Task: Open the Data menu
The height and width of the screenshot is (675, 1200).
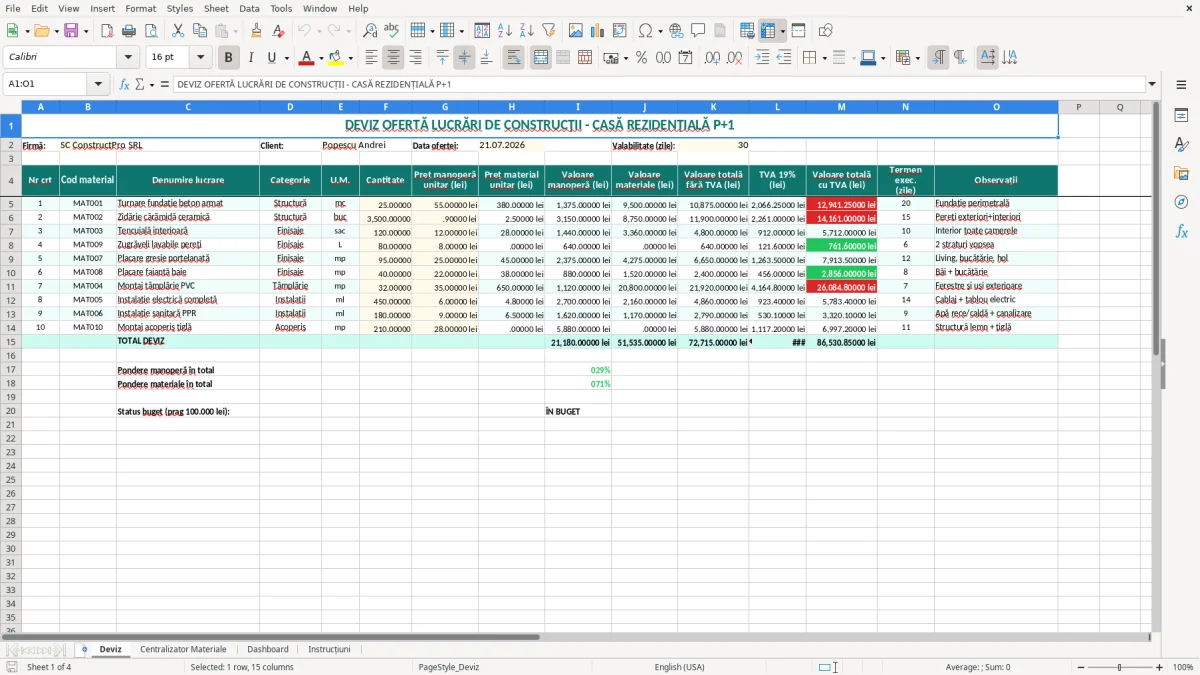Action: (249, 8)
